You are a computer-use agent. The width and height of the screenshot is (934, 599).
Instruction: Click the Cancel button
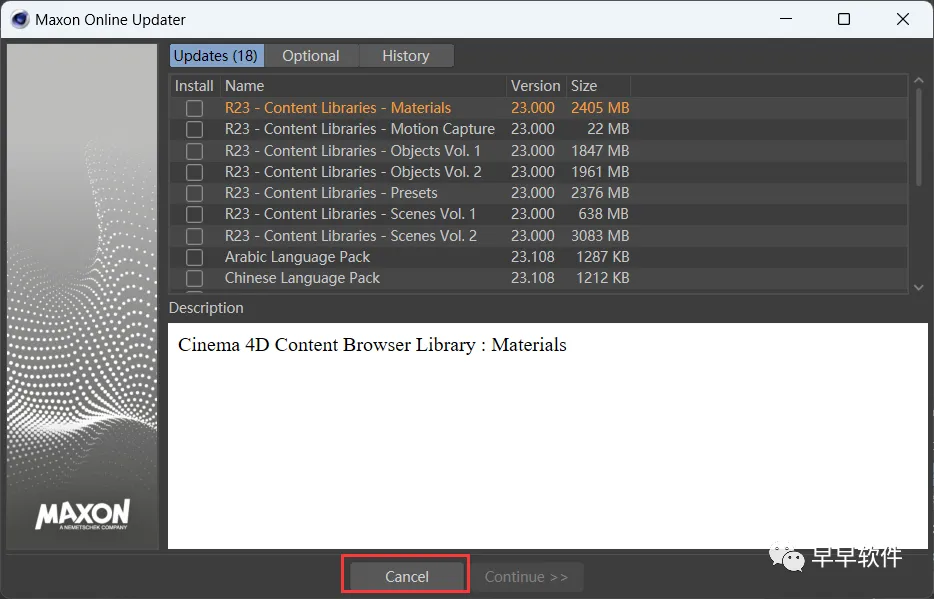click(407, 576)
